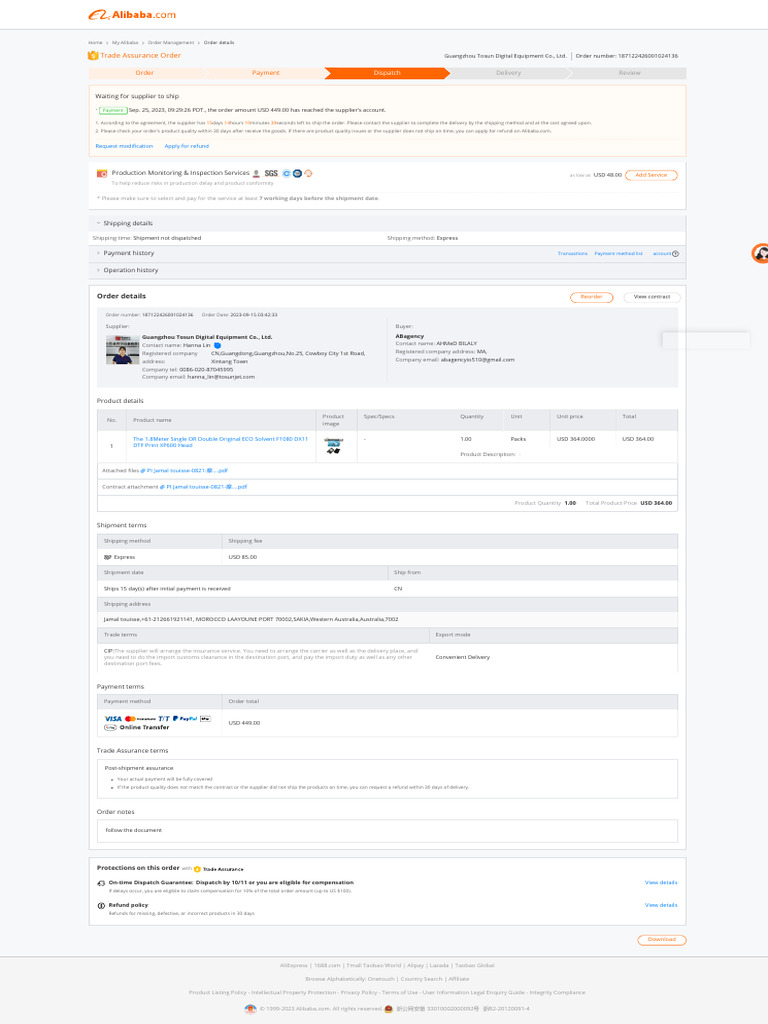Click the Apply for refund link
768x1024 pixels.
[187, 146]
